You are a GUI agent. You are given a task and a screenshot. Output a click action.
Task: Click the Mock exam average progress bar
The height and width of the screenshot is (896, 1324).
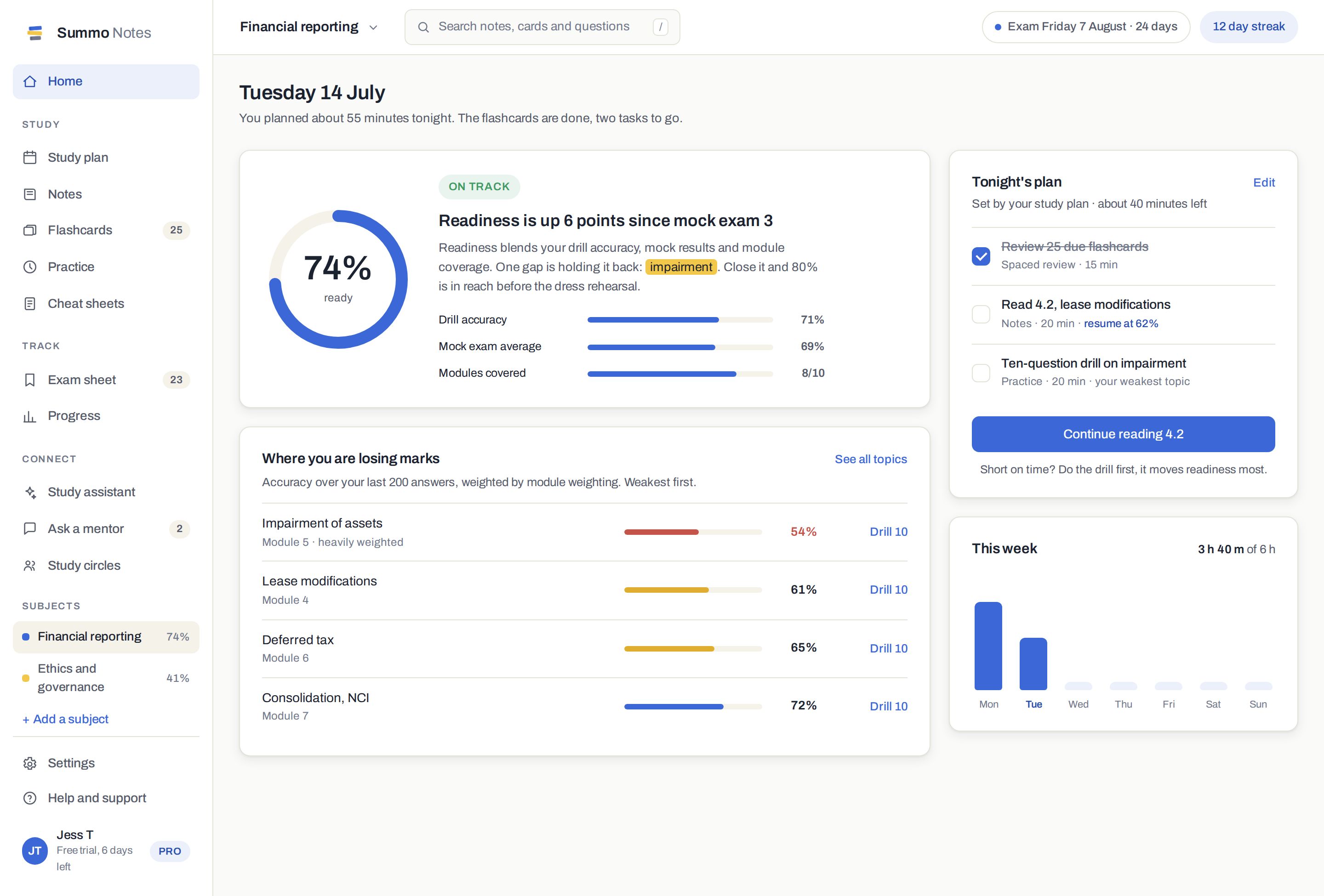point(679,346)
